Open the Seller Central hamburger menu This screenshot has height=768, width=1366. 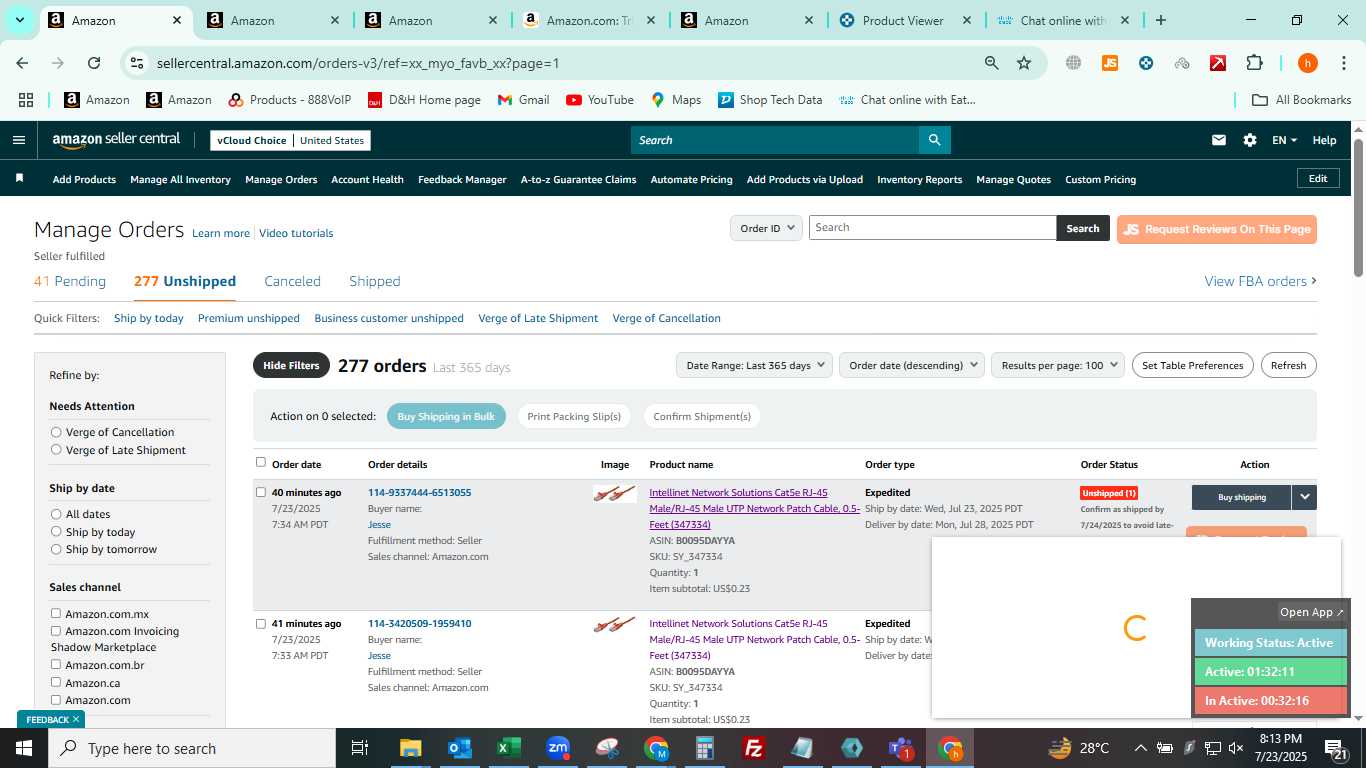click(18, 140)
